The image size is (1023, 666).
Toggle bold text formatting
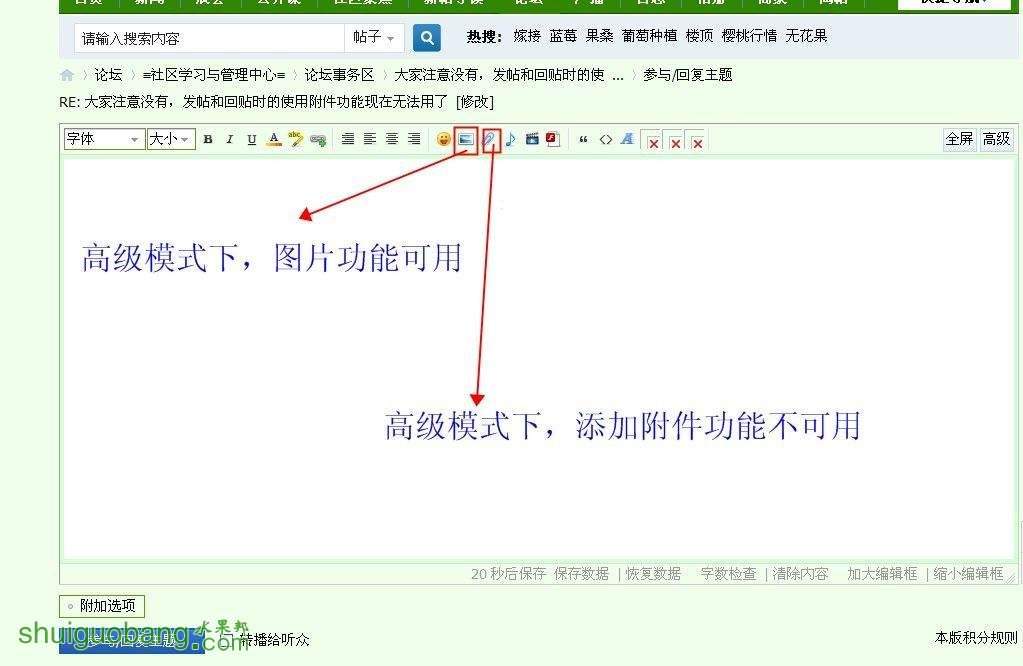tap(208, 140)
